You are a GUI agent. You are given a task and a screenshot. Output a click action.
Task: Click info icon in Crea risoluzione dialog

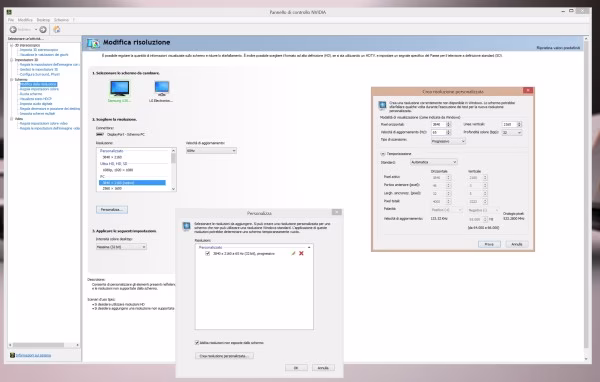(x=382, y=105)
